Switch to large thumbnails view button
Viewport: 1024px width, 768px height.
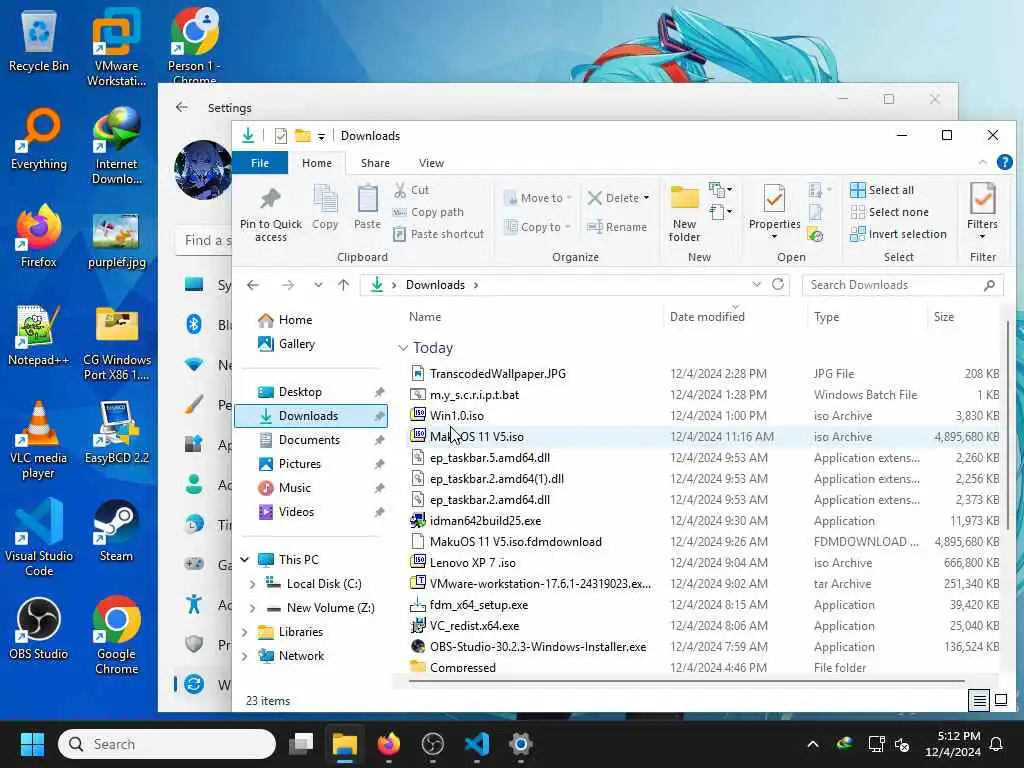click(1000, 701)
